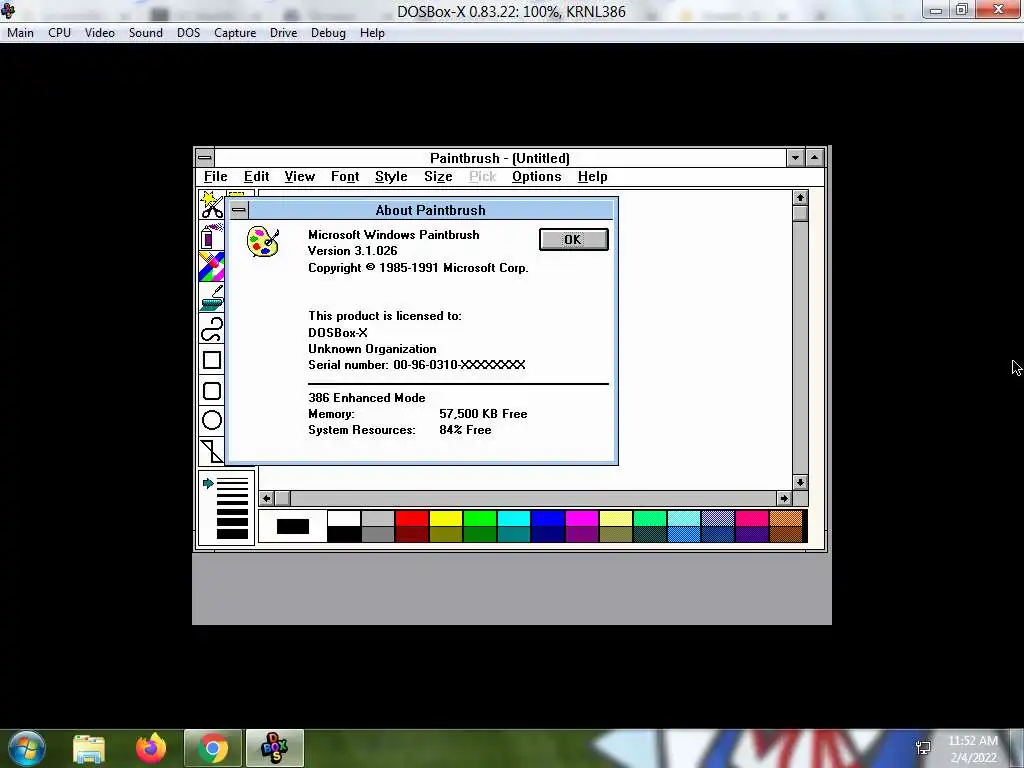The image size is (1024, 768).
Task: Open the Paintbrush Options menu
Action: 536,176
